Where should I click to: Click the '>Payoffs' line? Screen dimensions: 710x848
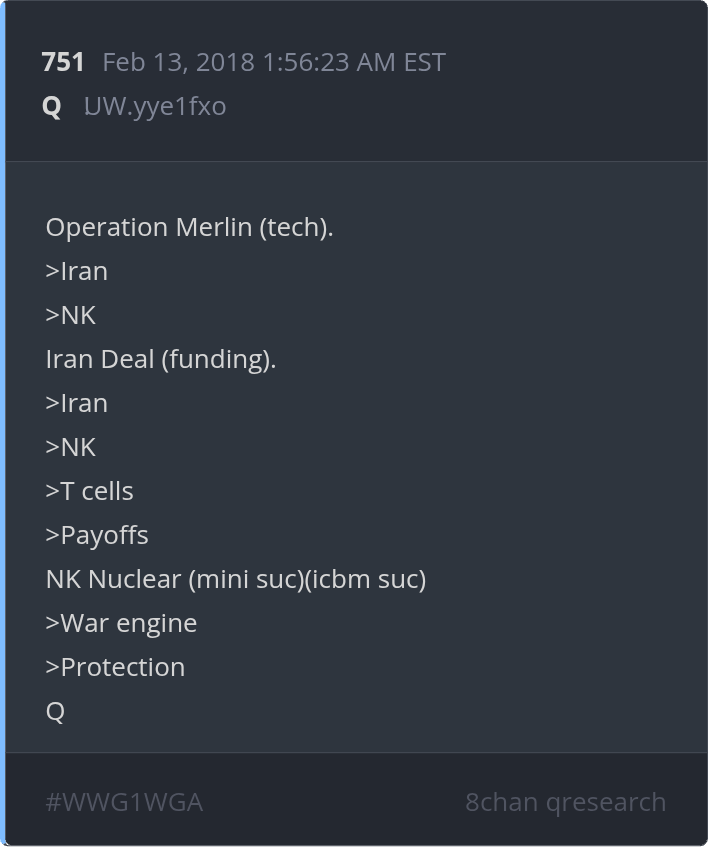97,535
